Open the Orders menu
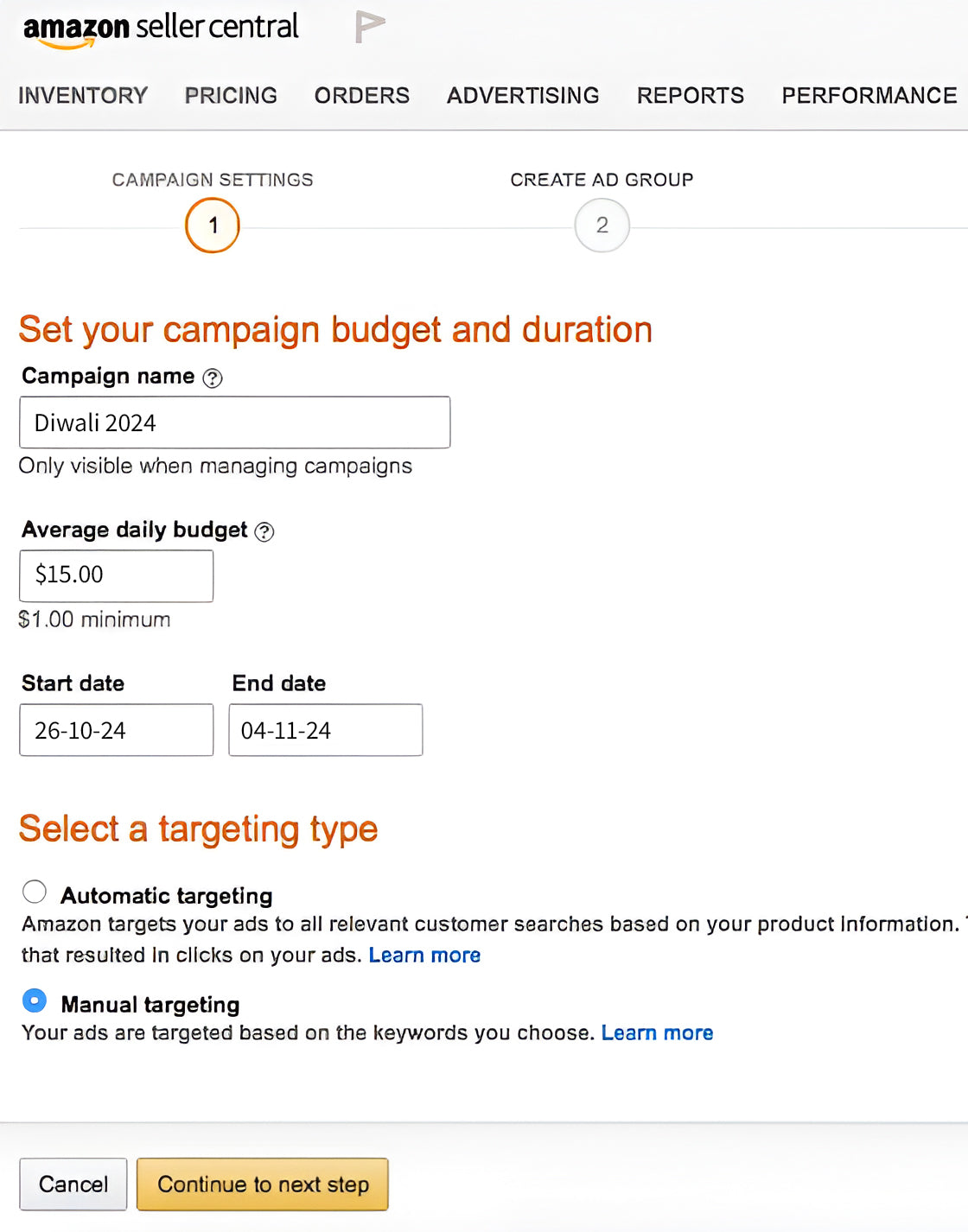 [x=362, y=95]
